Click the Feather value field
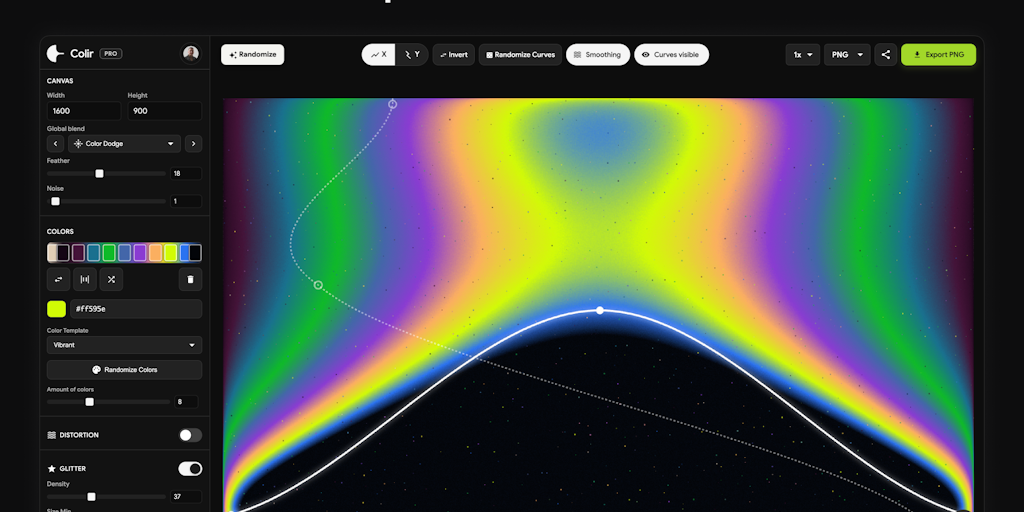 pyautogui.click(x=186, y=174)
